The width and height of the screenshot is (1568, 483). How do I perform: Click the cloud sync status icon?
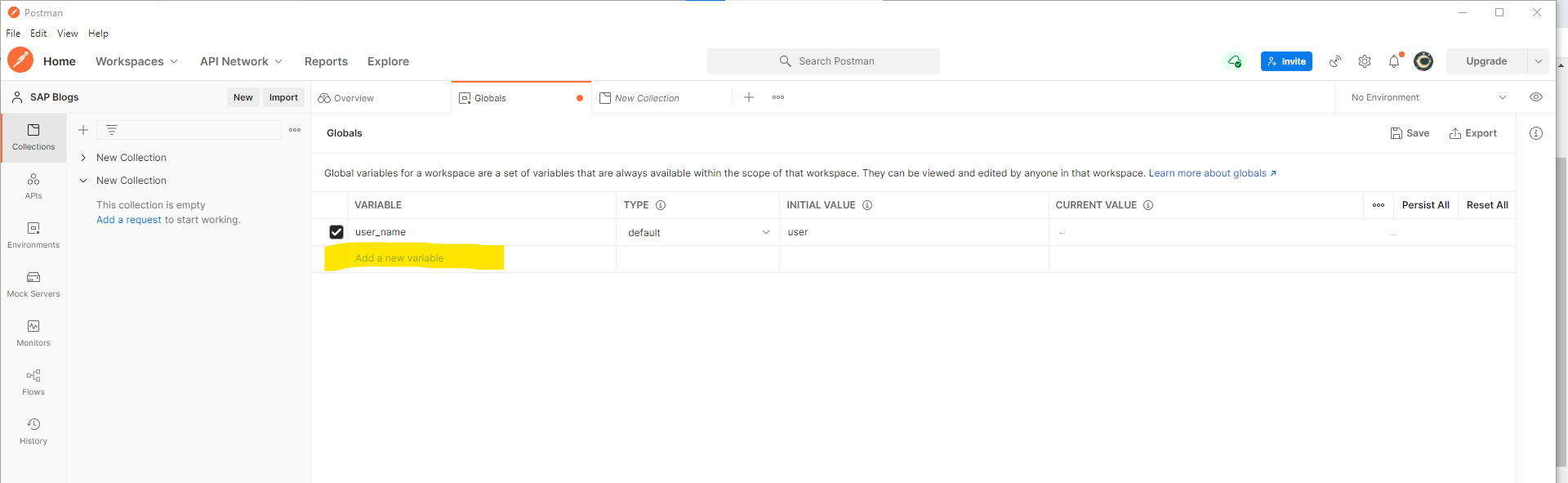point(1234,61)
